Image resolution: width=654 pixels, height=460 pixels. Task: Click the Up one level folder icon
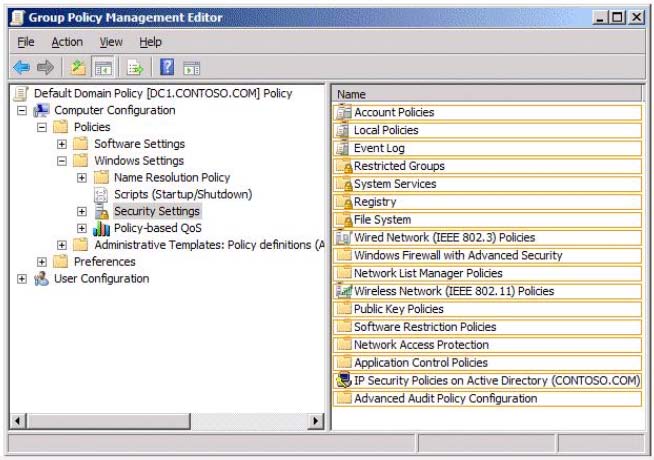click(x=78, y=67)
